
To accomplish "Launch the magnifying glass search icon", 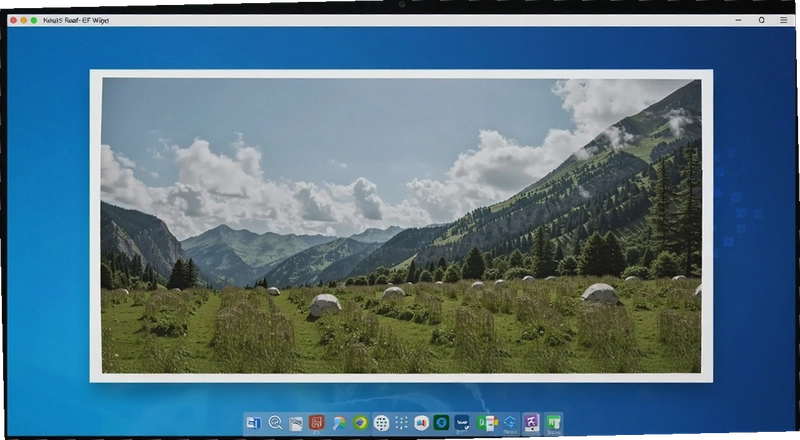I will pos(276,423).
